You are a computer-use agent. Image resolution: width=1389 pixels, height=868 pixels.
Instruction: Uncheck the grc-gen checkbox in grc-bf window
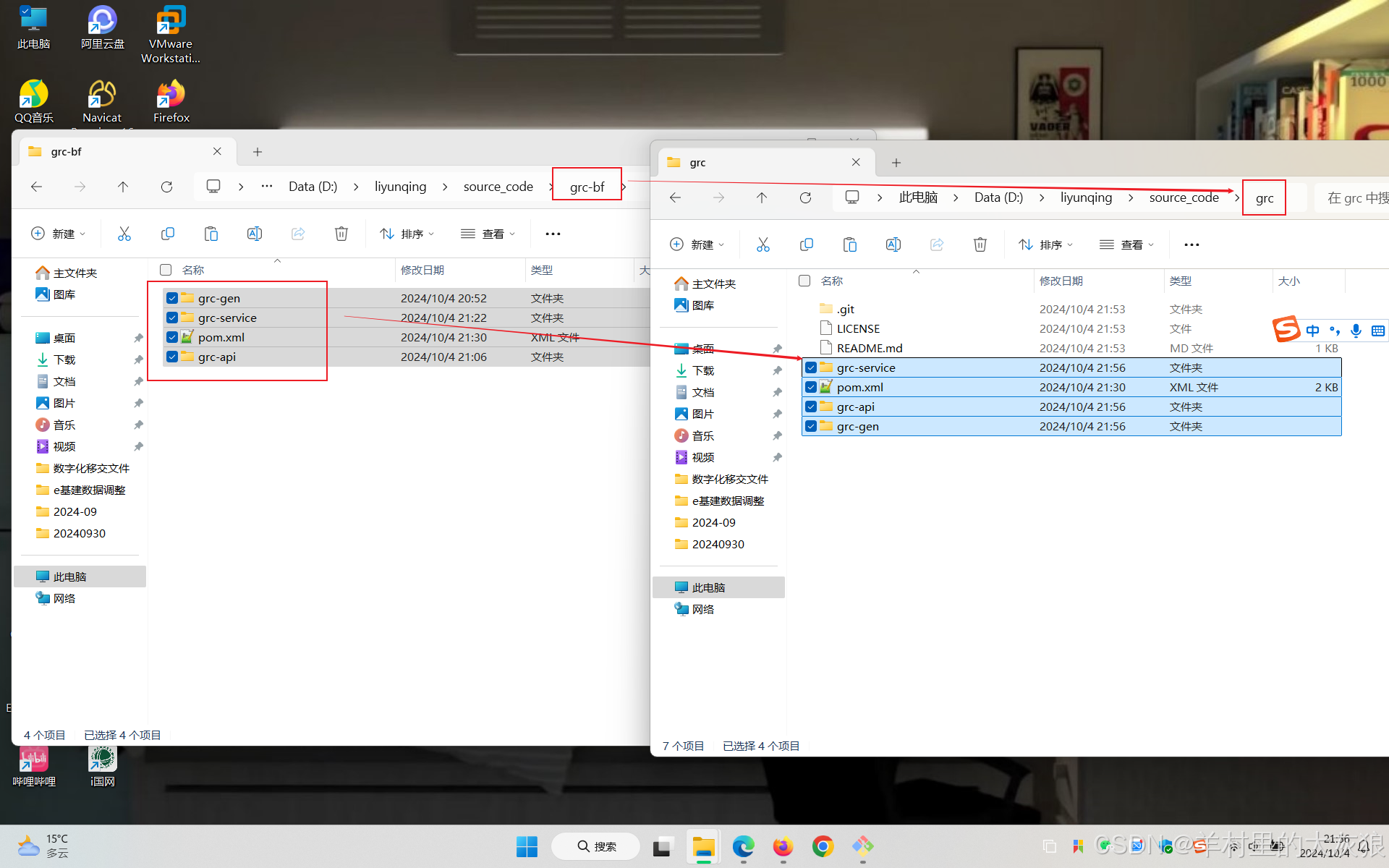tap(172, 298)
